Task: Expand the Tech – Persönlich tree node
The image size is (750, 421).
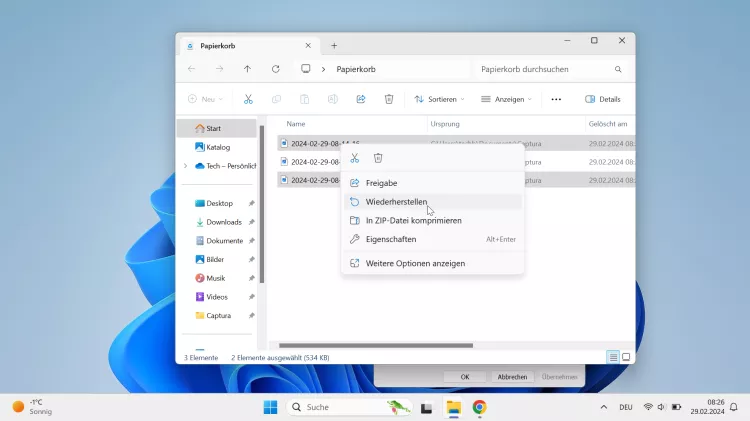Action: coord(185,166)
